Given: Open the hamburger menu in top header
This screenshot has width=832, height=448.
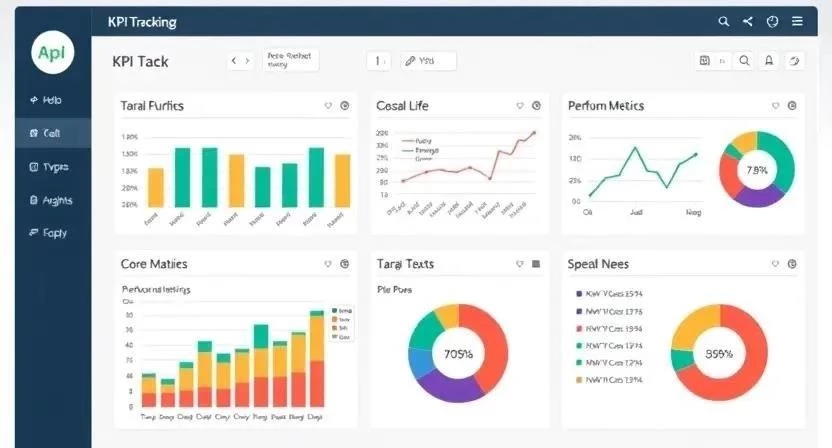Looking at the screenshot, I should click(797, 21).
